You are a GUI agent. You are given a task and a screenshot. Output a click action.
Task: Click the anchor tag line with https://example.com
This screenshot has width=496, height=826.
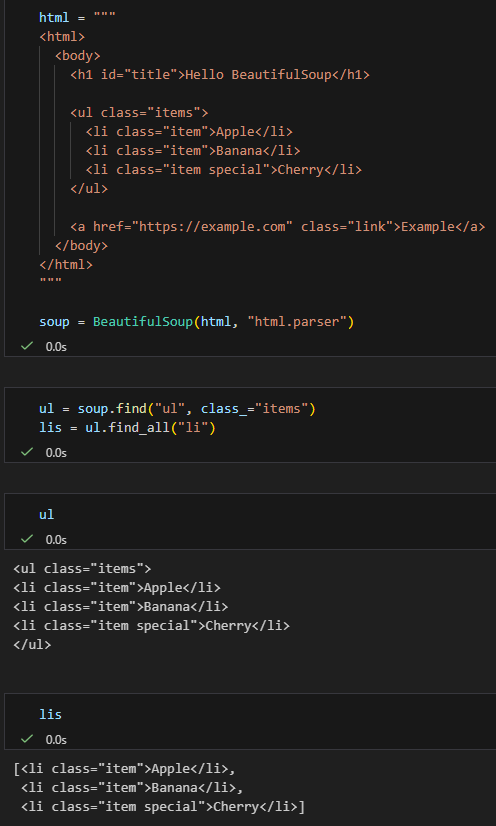click(277, 227)
